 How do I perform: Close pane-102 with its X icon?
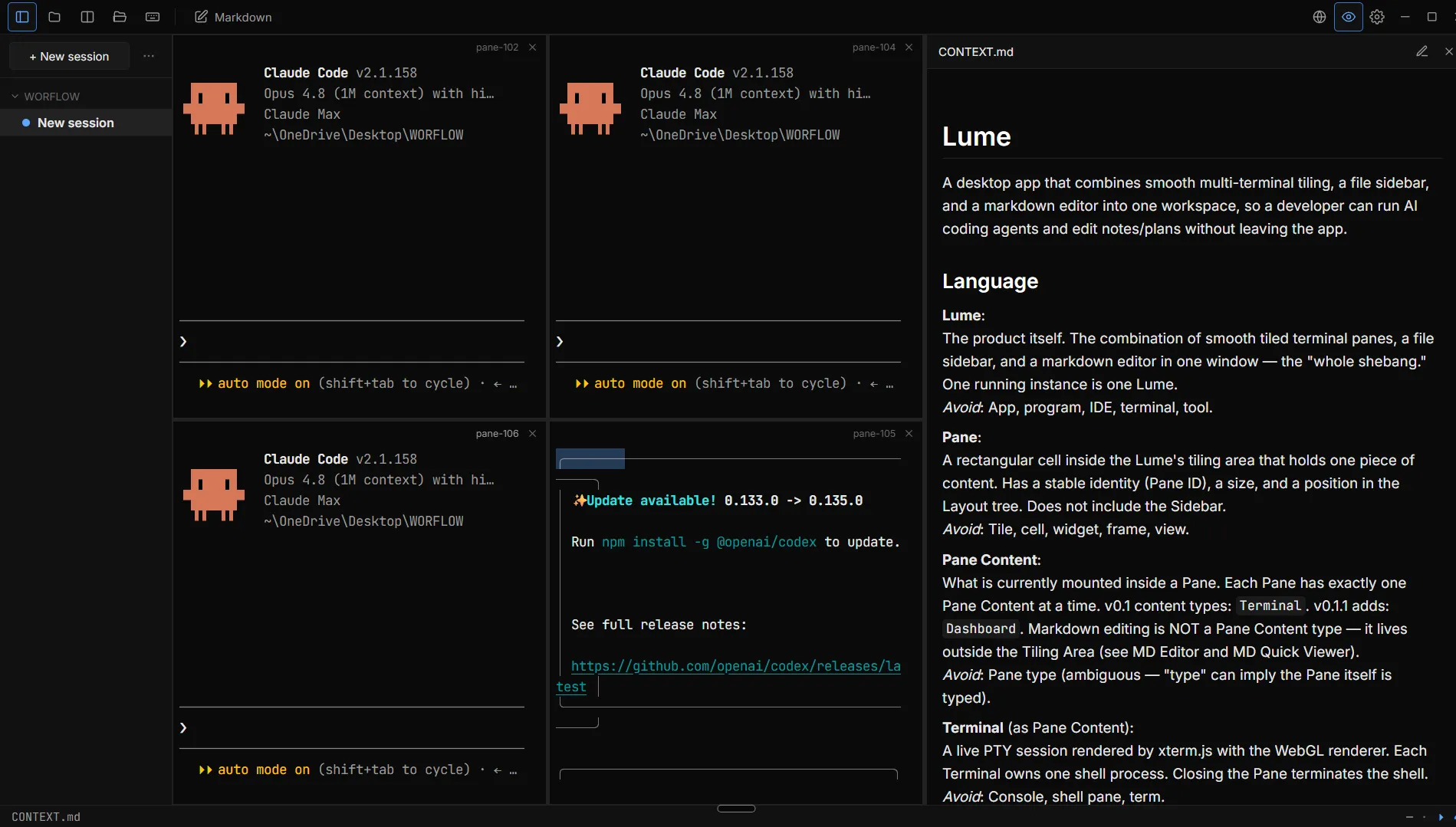click(532, 48)
